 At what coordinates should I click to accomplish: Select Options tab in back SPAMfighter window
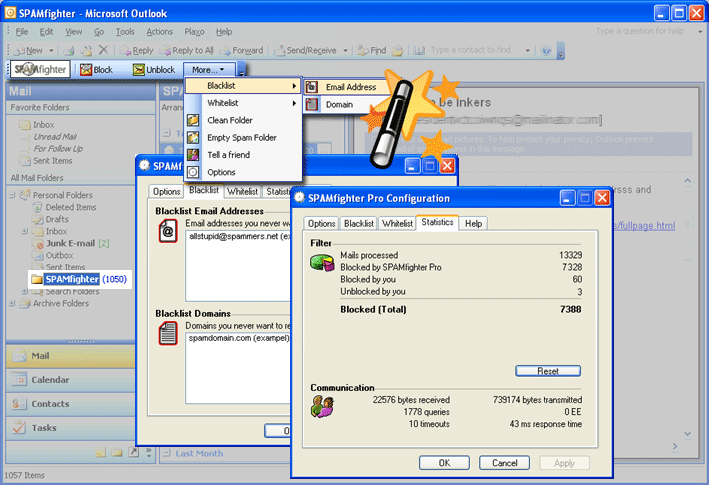point(166,192)
